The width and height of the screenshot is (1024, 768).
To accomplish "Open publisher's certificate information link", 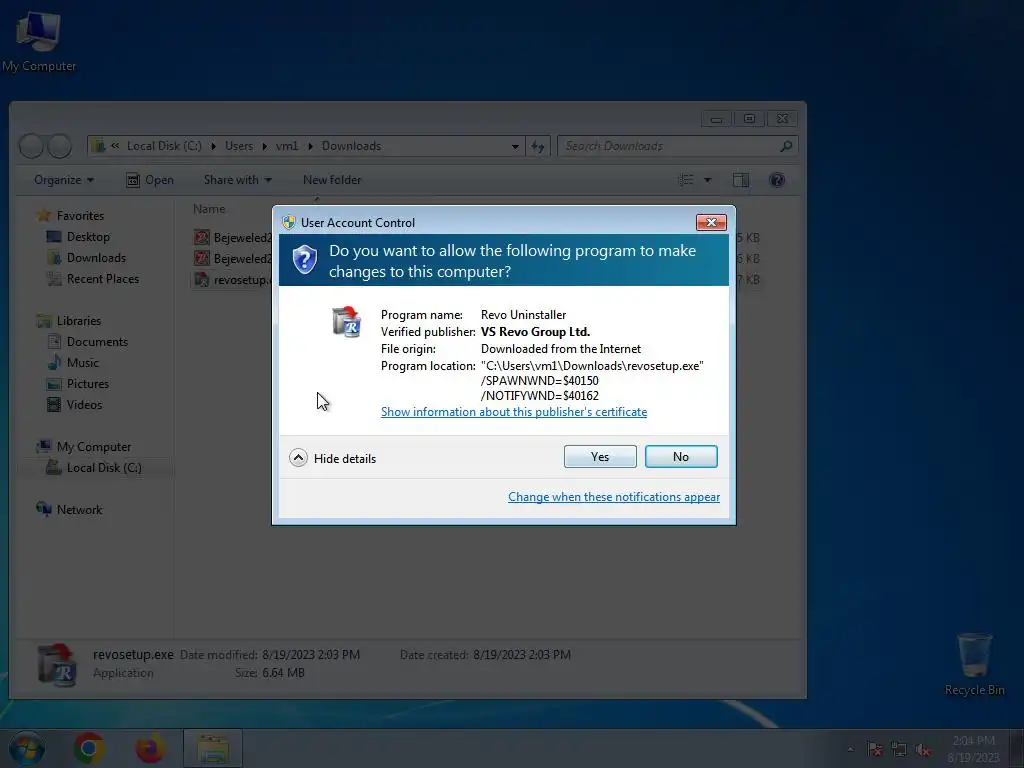I will 513,412.
